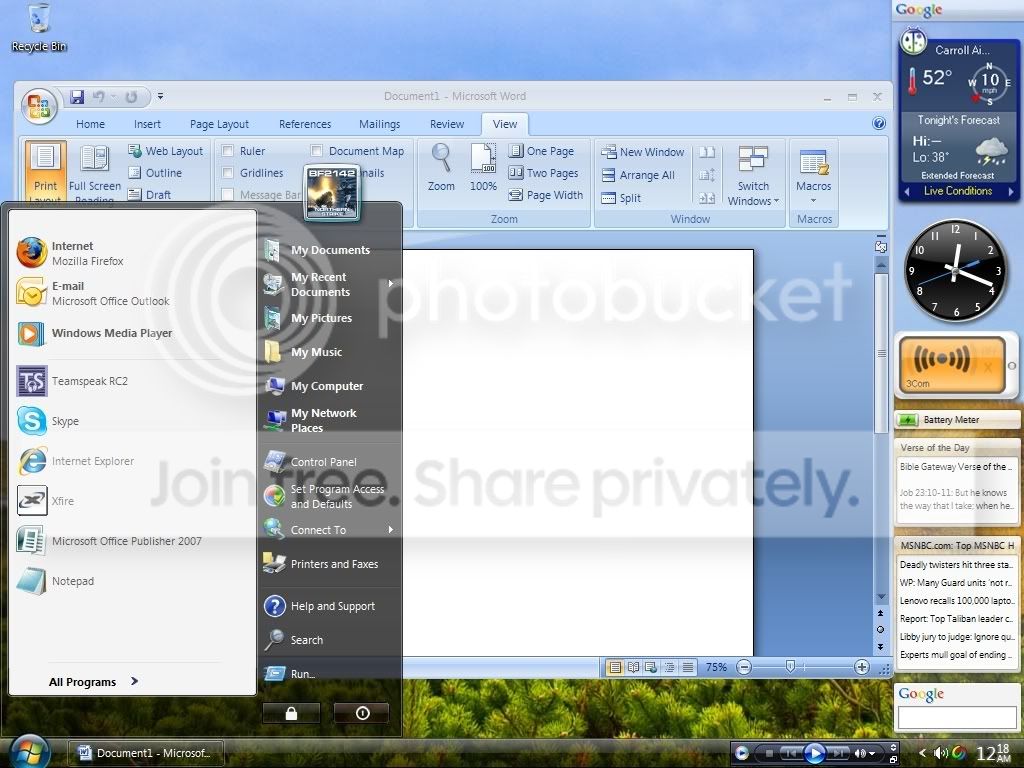Click the Redo icon in Quick Access toolbar
Image resolution: width=1024 pixels, height=768 pixels.
click(x=131, y=97)
